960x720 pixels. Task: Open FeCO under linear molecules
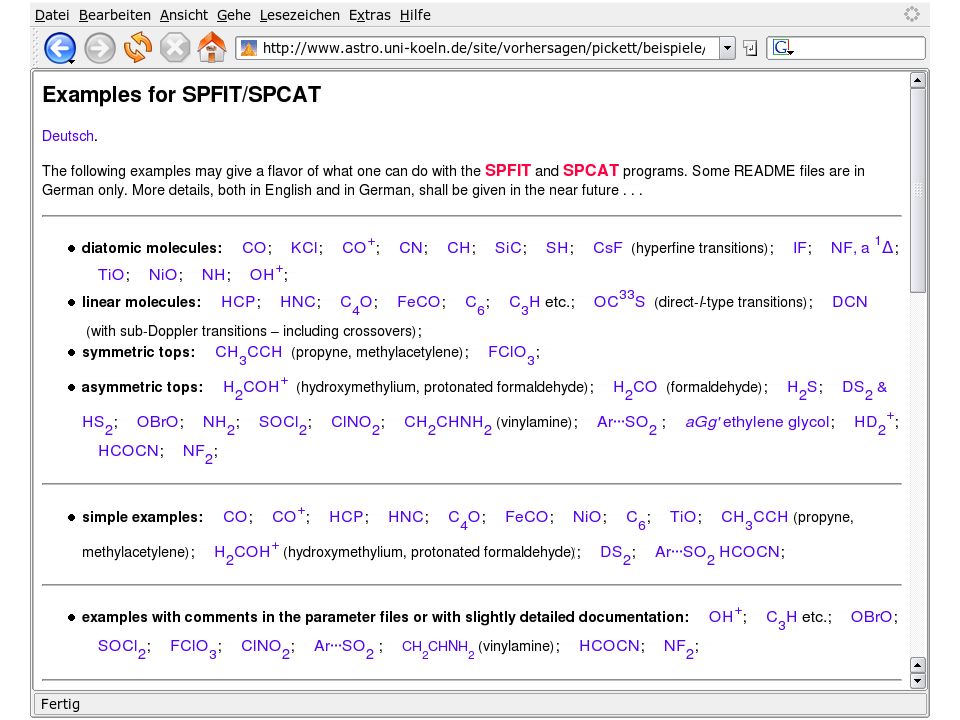point(419,302)
